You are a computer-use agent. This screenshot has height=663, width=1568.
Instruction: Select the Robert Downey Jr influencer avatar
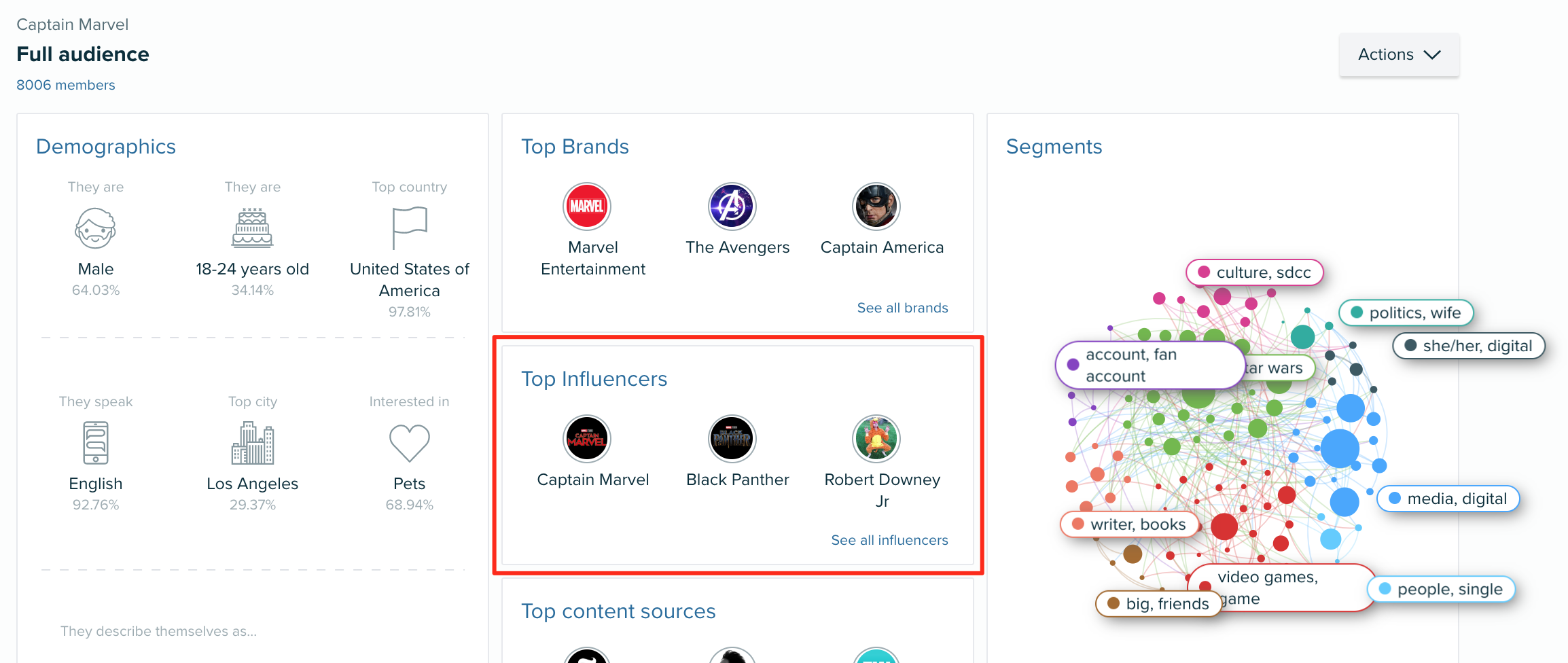click(876, 439)
